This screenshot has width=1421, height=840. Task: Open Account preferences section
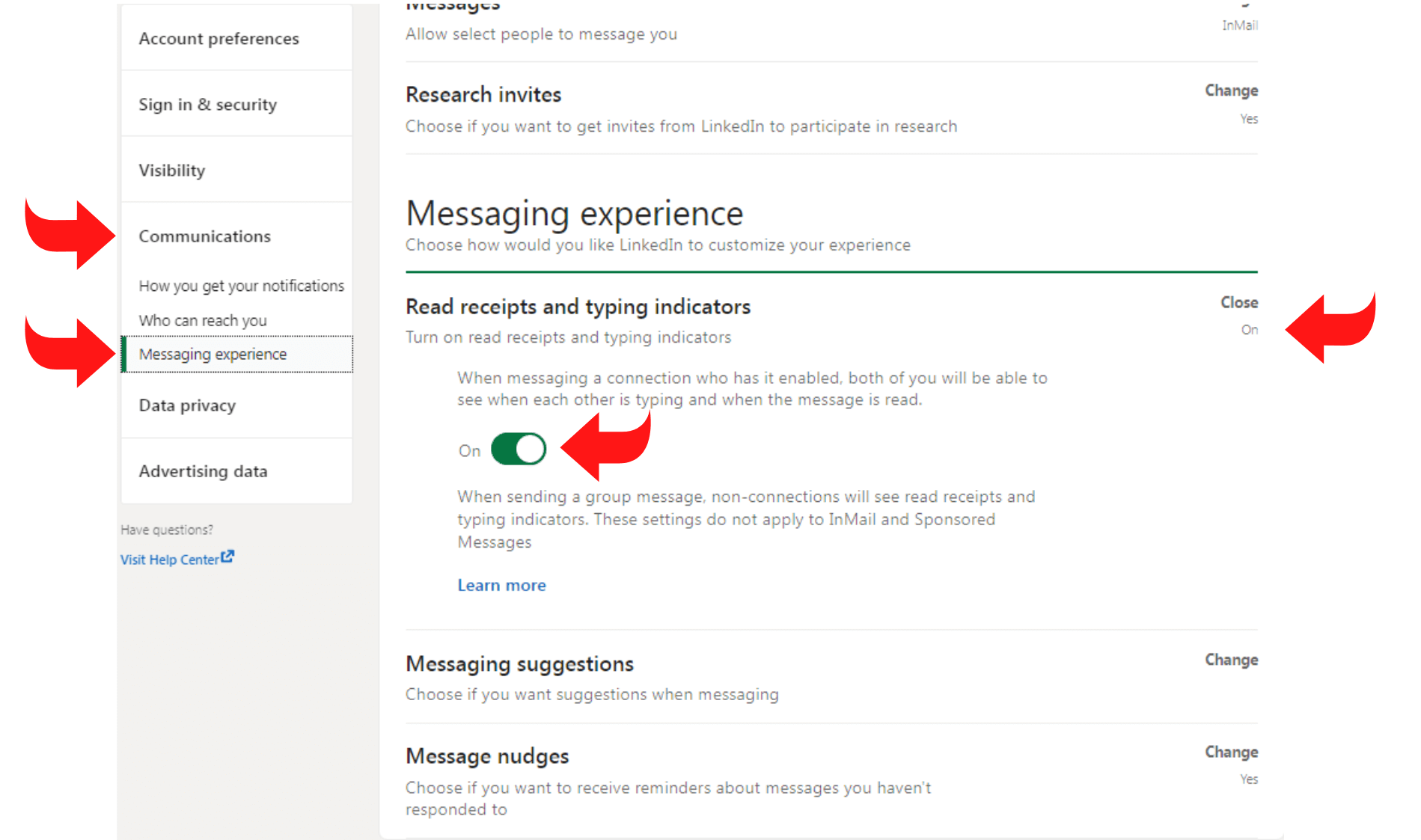(x=219, y=39)
